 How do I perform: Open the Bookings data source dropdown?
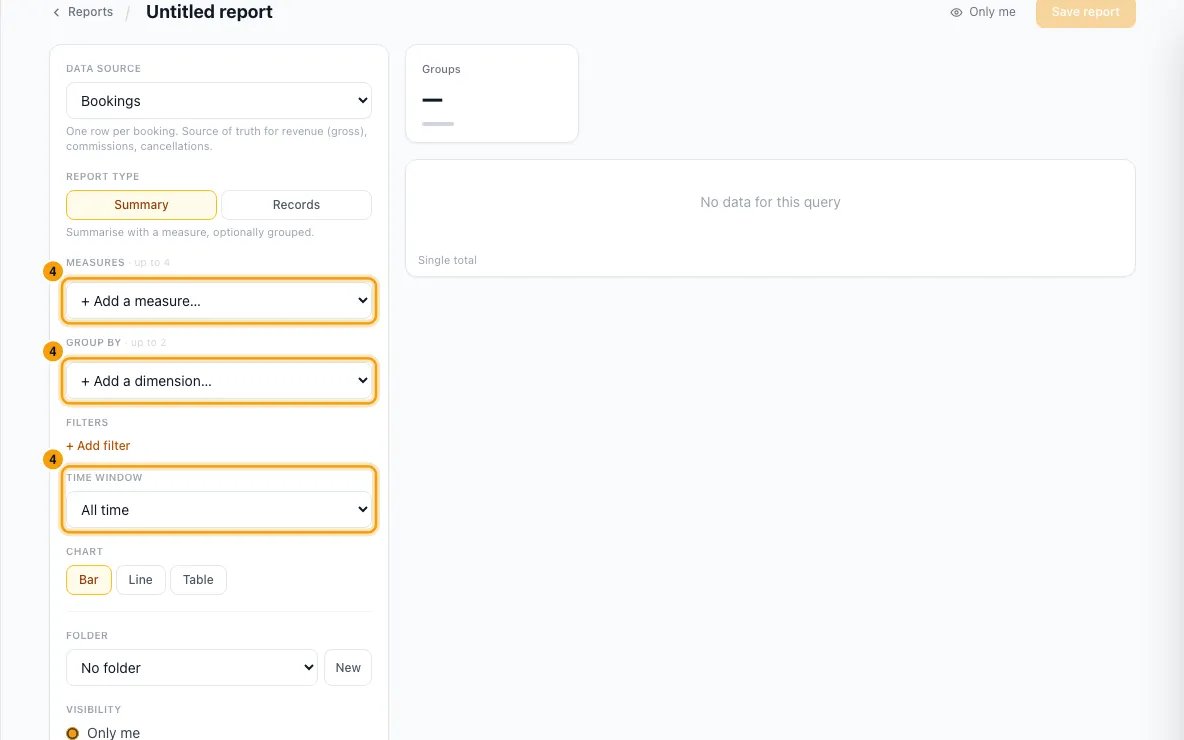(219, 100)
